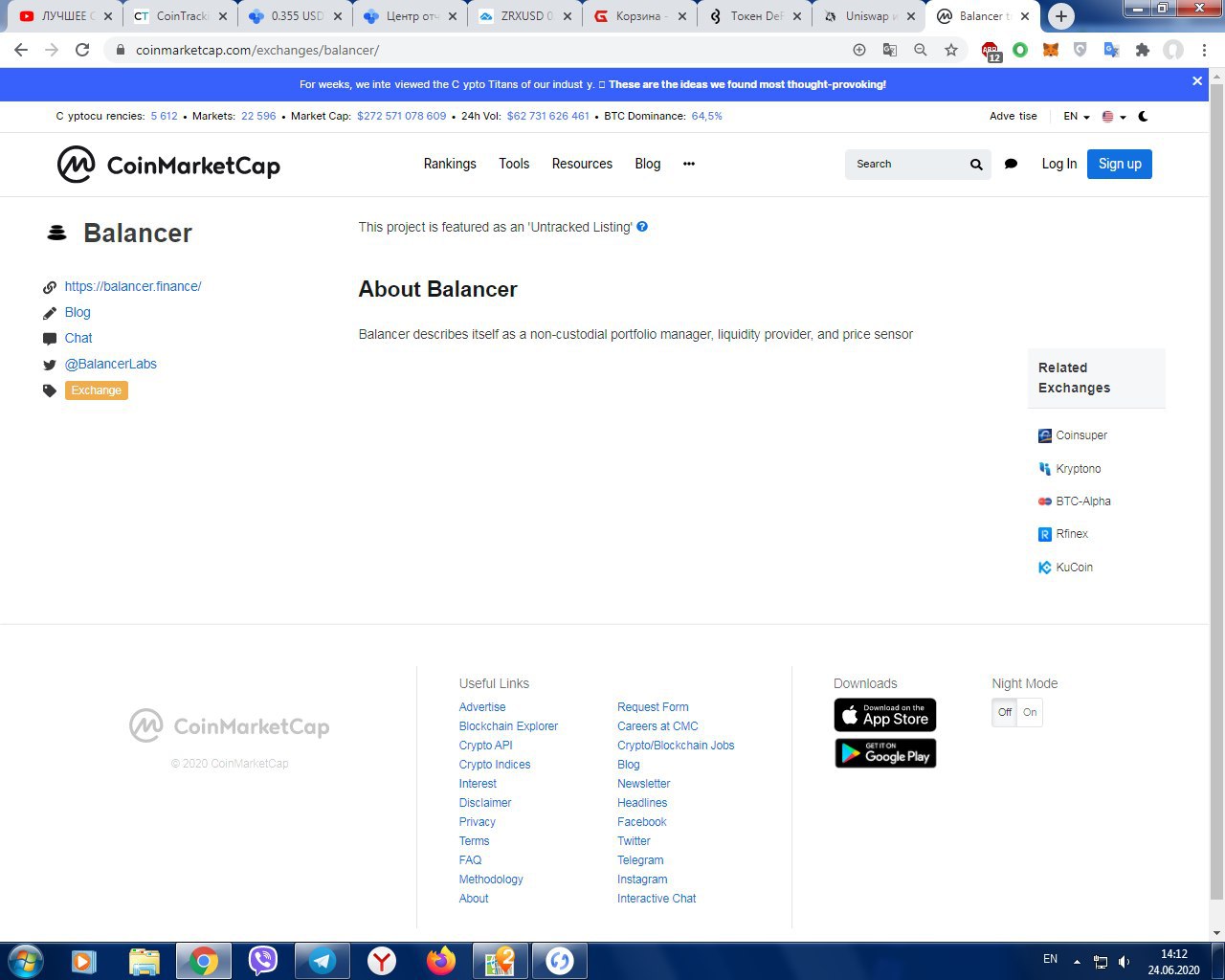Click the CoinMarketCap logo in header
The width and height of the screenshot is (1225, 980).
tap(168, 165)
